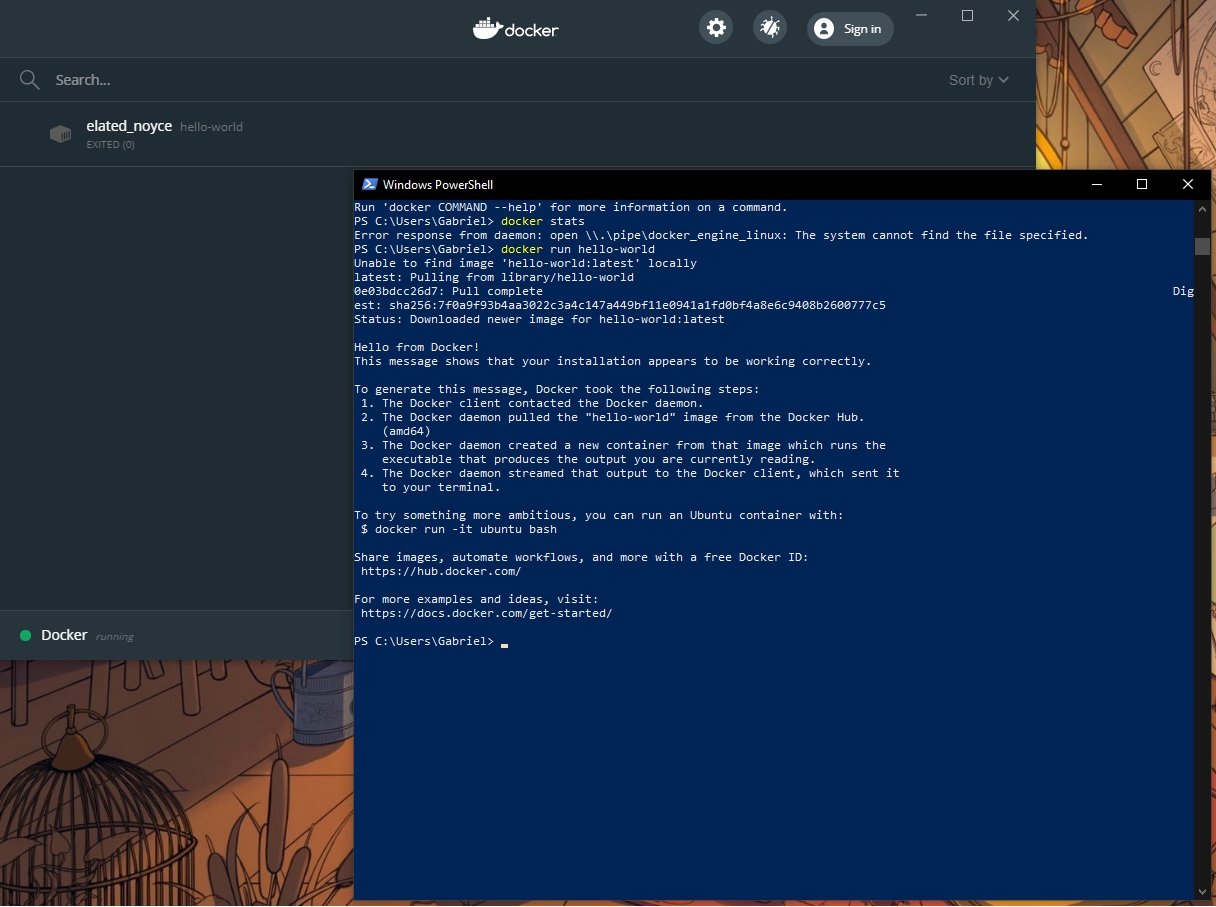Screen dimensions: 1216x907
Task: Click the green Docker running status dot
Action: 25,636
